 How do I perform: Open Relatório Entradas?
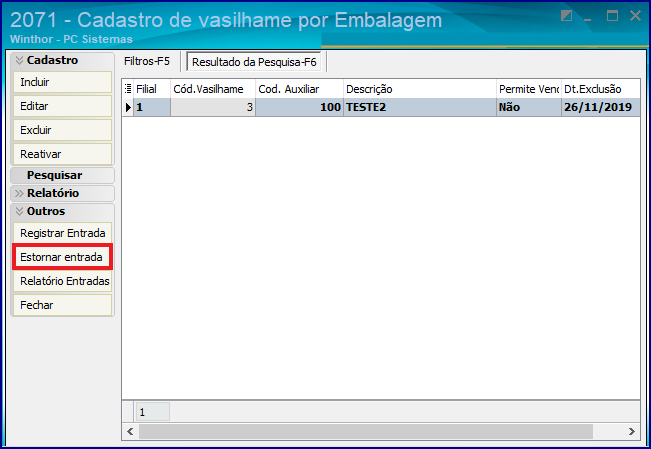coord(62,281)
